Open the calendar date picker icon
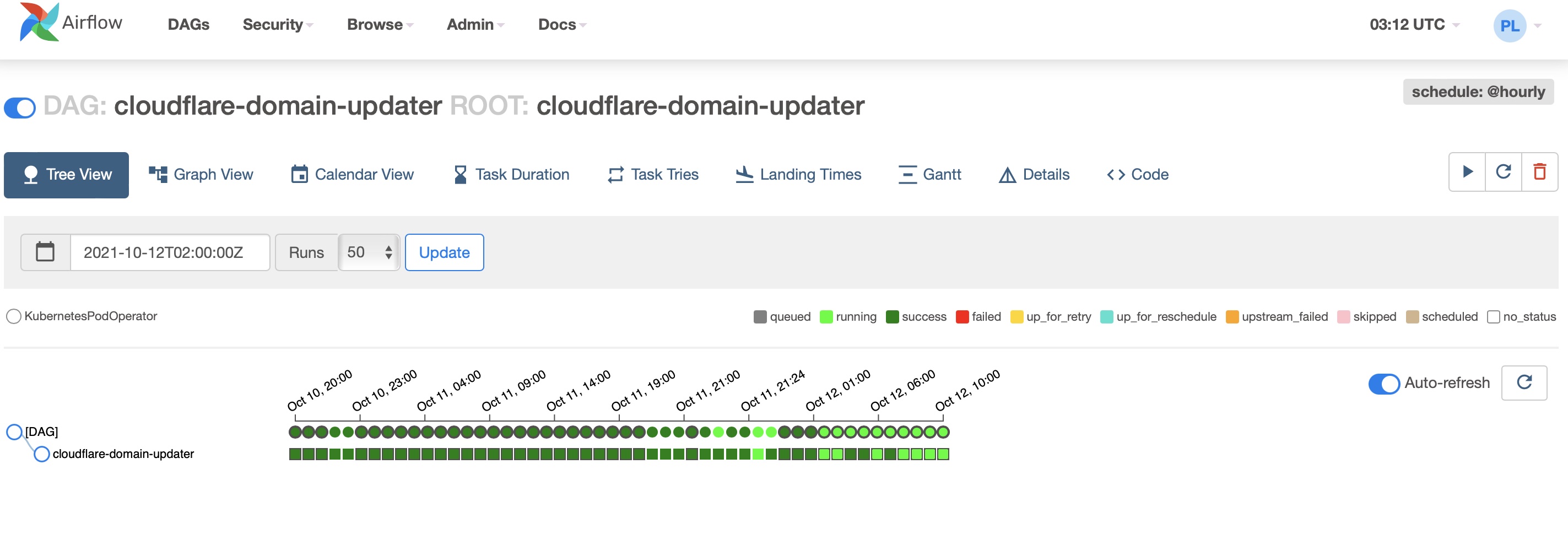This screenshot has width=1568, height=550. coord(45,252)
